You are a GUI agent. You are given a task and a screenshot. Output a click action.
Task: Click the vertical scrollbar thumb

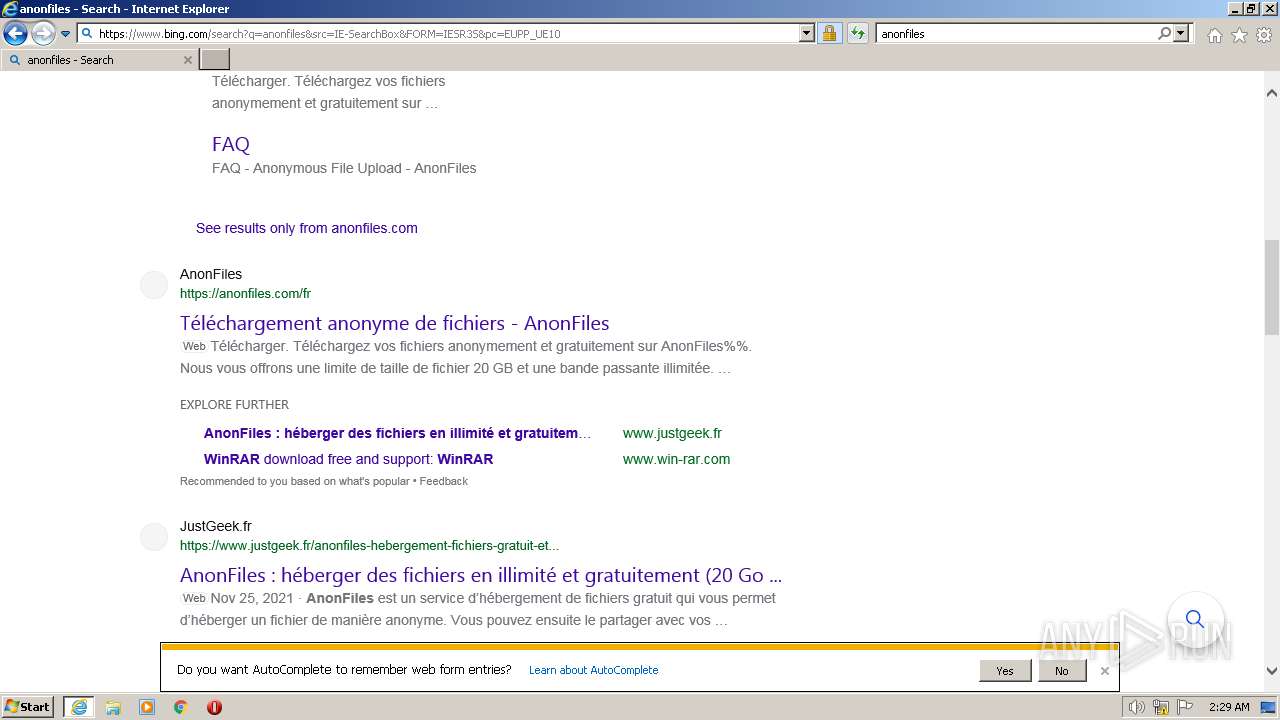1272,288
